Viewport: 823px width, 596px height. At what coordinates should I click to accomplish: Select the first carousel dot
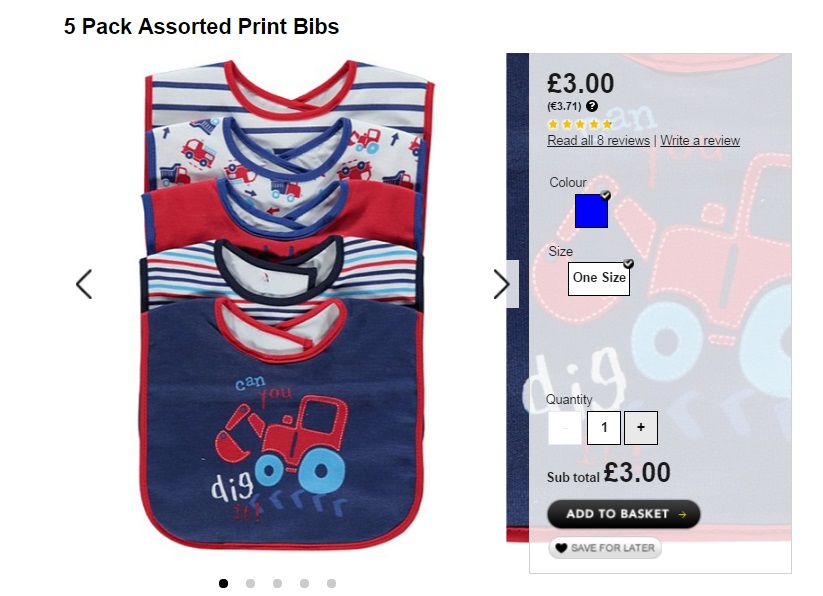click(x=224, y=583)
